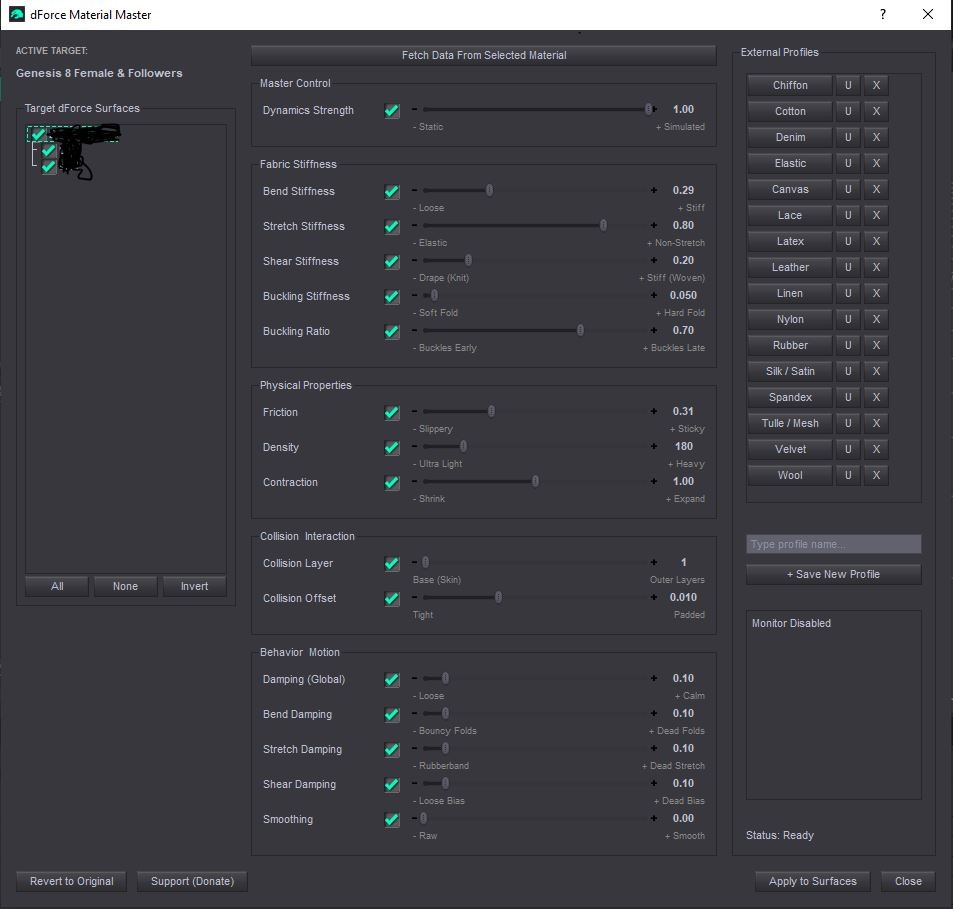Click U beside the Nylon profile

coord(848,319)
